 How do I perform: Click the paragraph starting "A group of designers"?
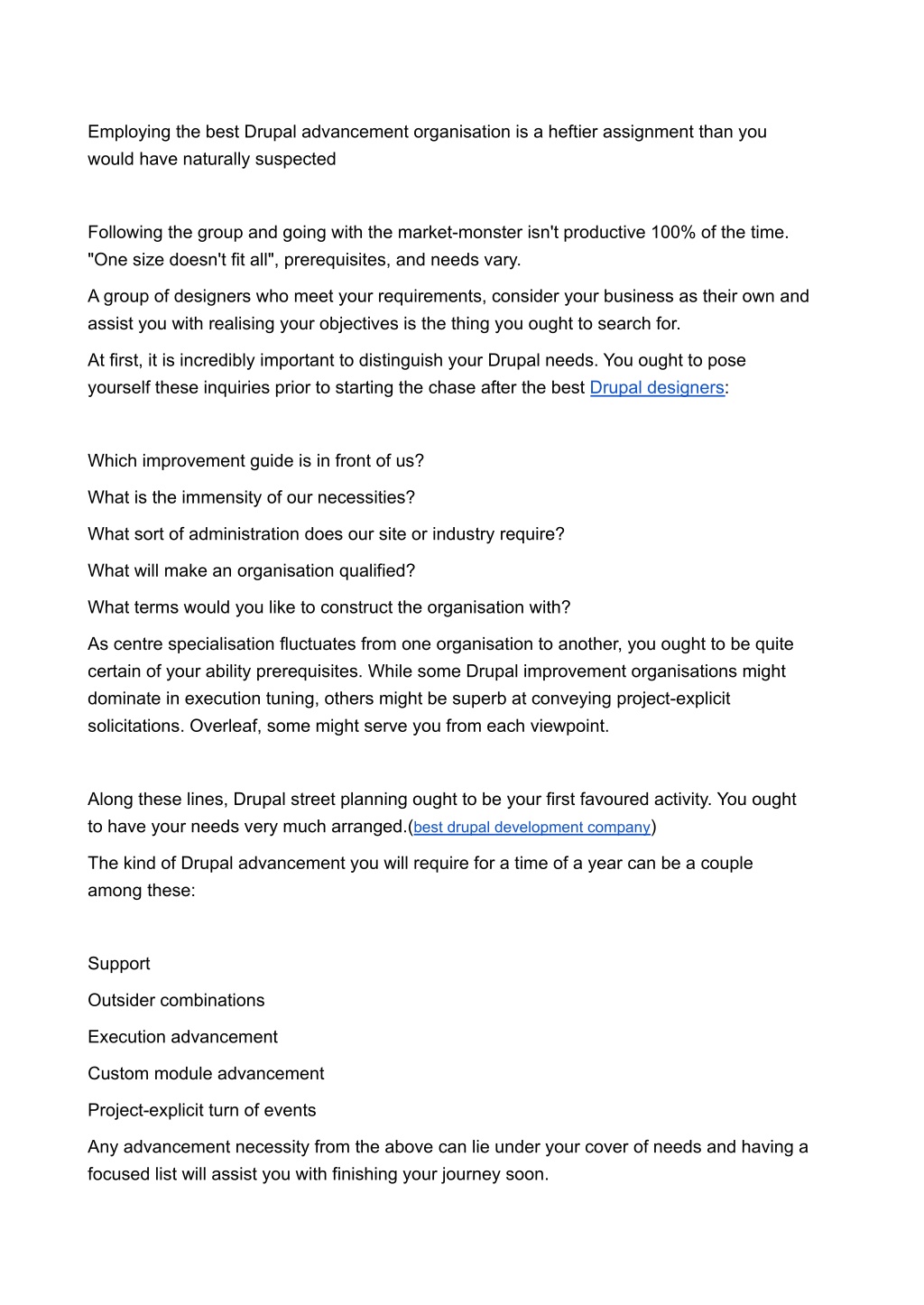[x=448, y=310]
